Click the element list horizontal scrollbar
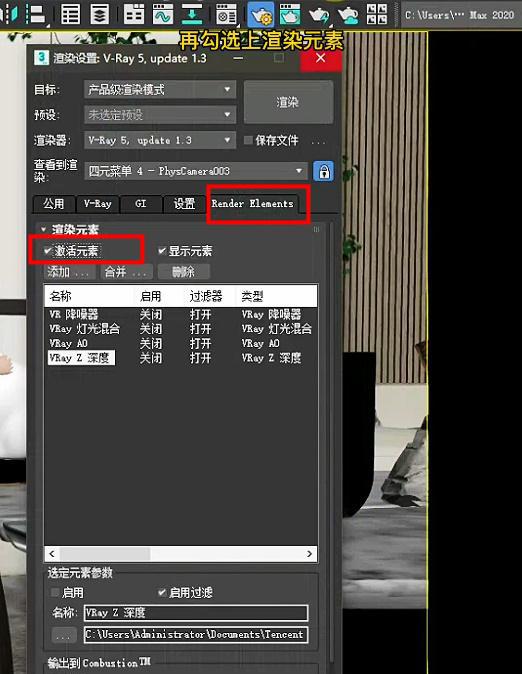Viewport: 522px width, 674px height. pos(181,554)
